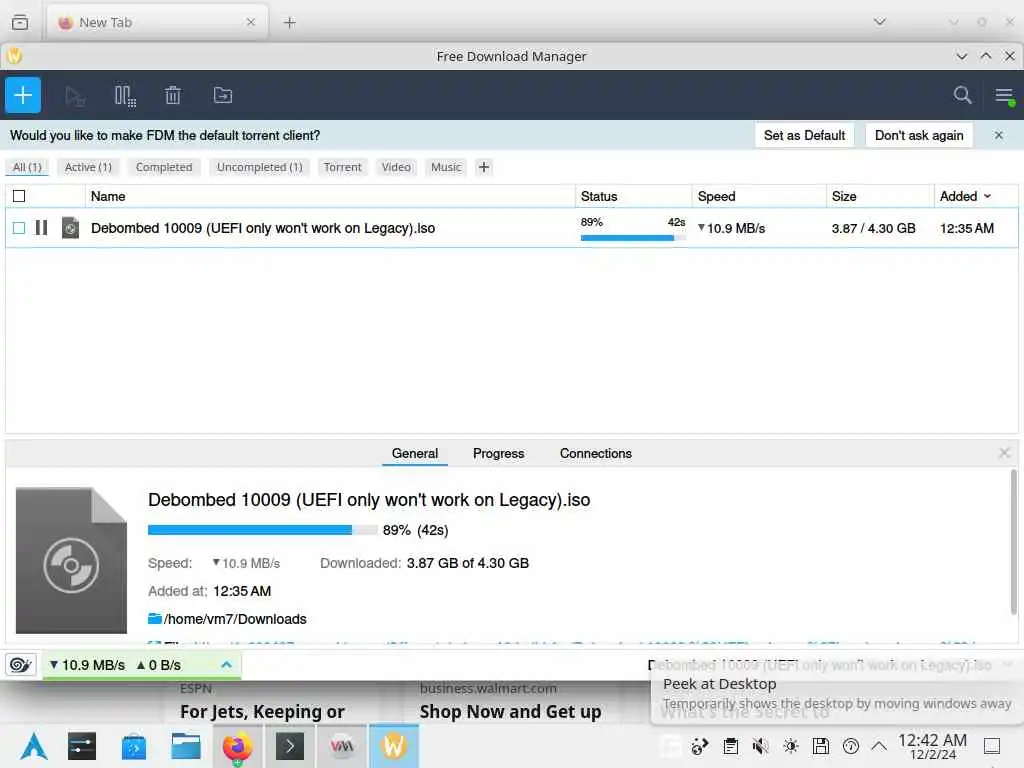Image resolution: width=1024 pixels, height=768 pixels.
Task: Sort by the Name column header
Action: pos(330,196)
